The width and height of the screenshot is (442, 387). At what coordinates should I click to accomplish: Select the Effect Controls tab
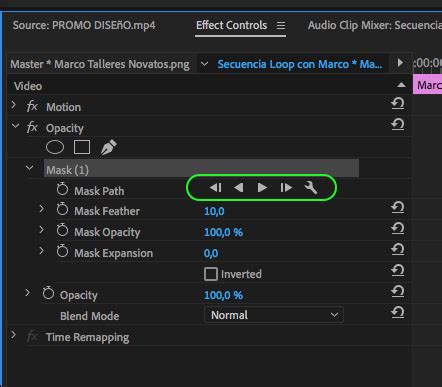click(231, 25)
